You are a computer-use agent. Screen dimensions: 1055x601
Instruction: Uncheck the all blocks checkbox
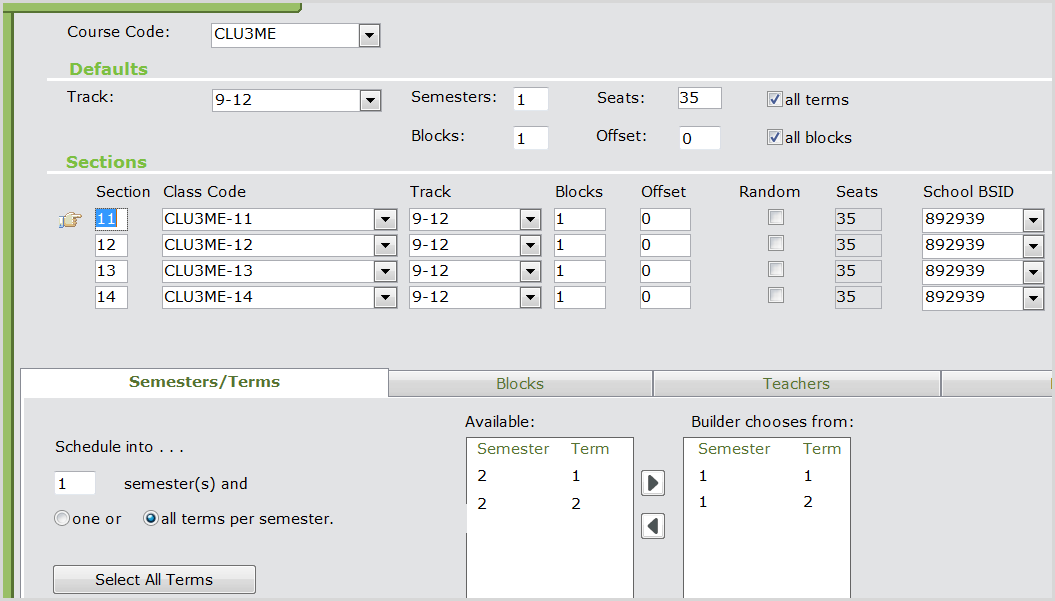pyautogui.click(x=774, y=138)
